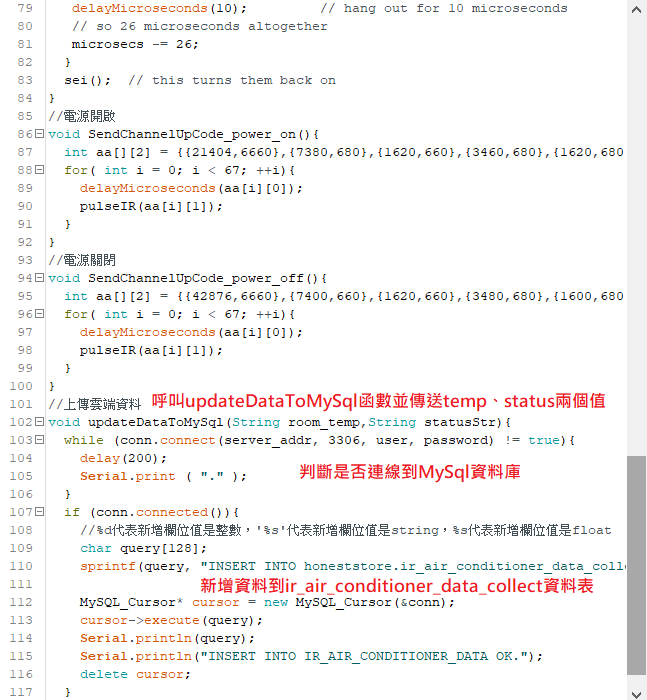Collapse the updateDataToMySql function fold
Viewport: 647px width, 700px height.
pyautogui.click(x=39, y=422)
